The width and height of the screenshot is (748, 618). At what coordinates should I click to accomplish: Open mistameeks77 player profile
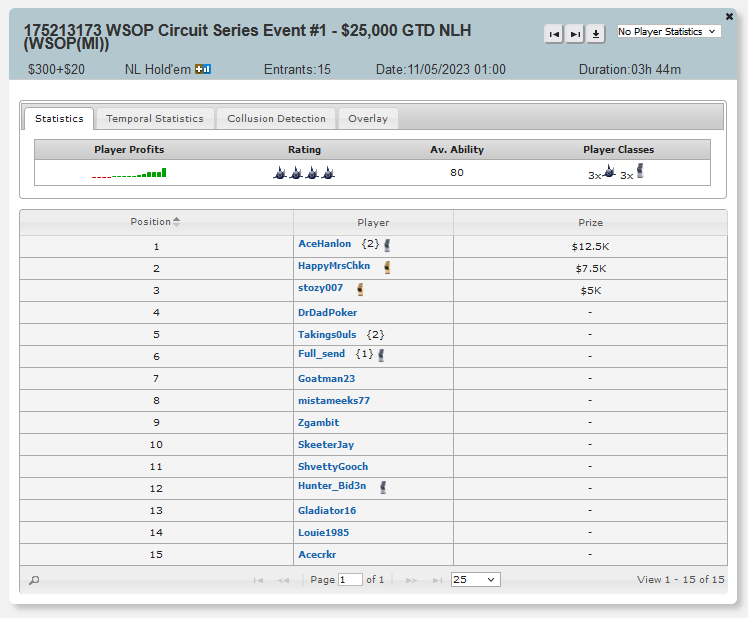coord(334,400)
